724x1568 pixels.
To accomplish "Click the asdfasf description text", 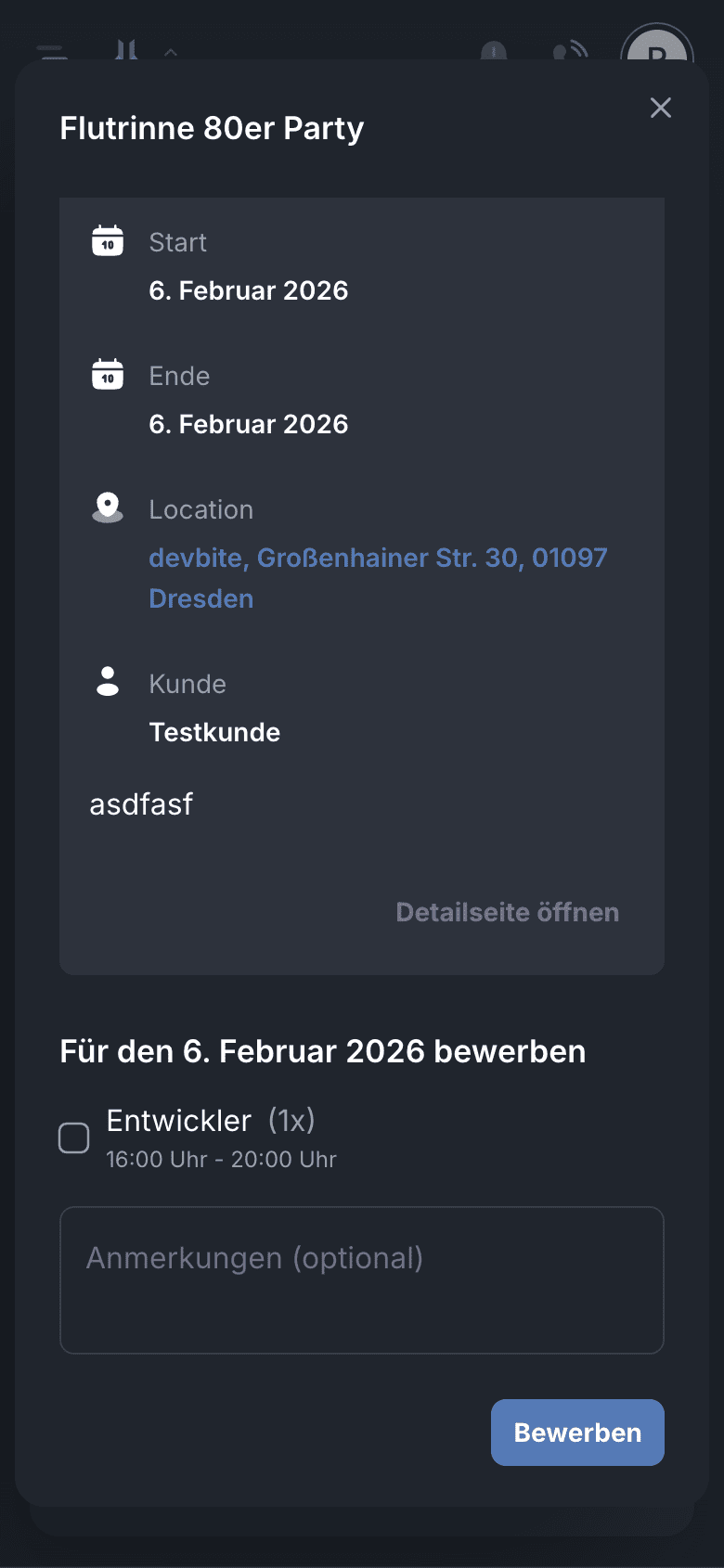I will coord(141,804).
